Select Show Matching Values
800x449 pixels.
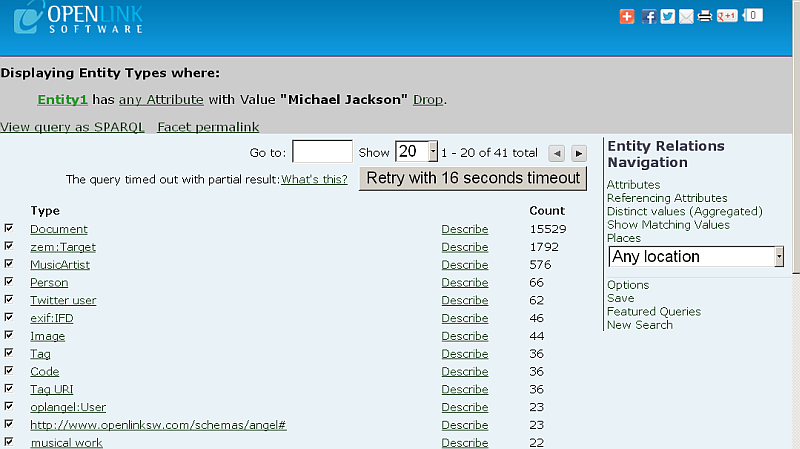pos(668,224)
